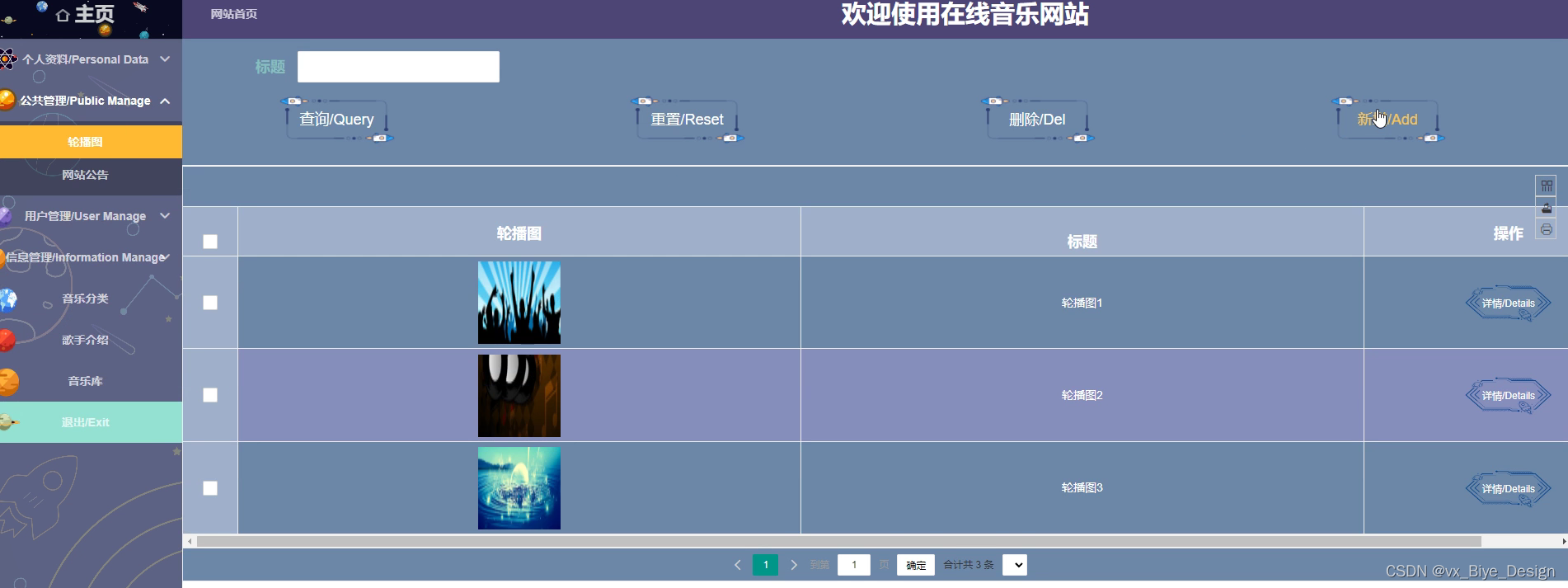Click the table column filter icon
Screen dimensions: 1568x588
(1547, 186)
